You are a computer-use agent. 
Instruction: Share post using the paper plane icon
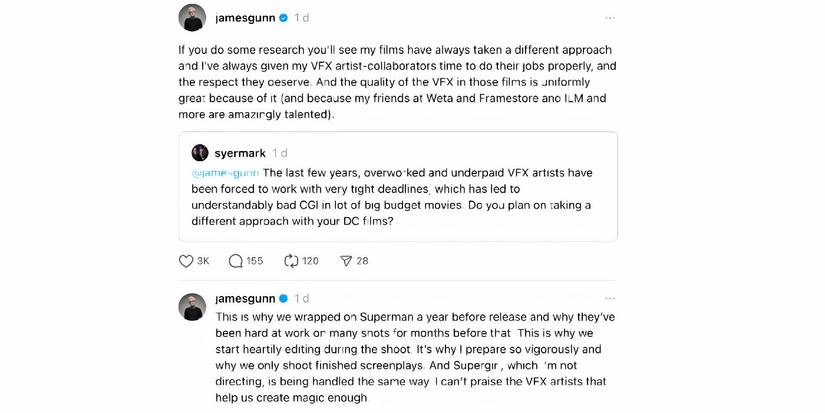click(x=346, y=261)
